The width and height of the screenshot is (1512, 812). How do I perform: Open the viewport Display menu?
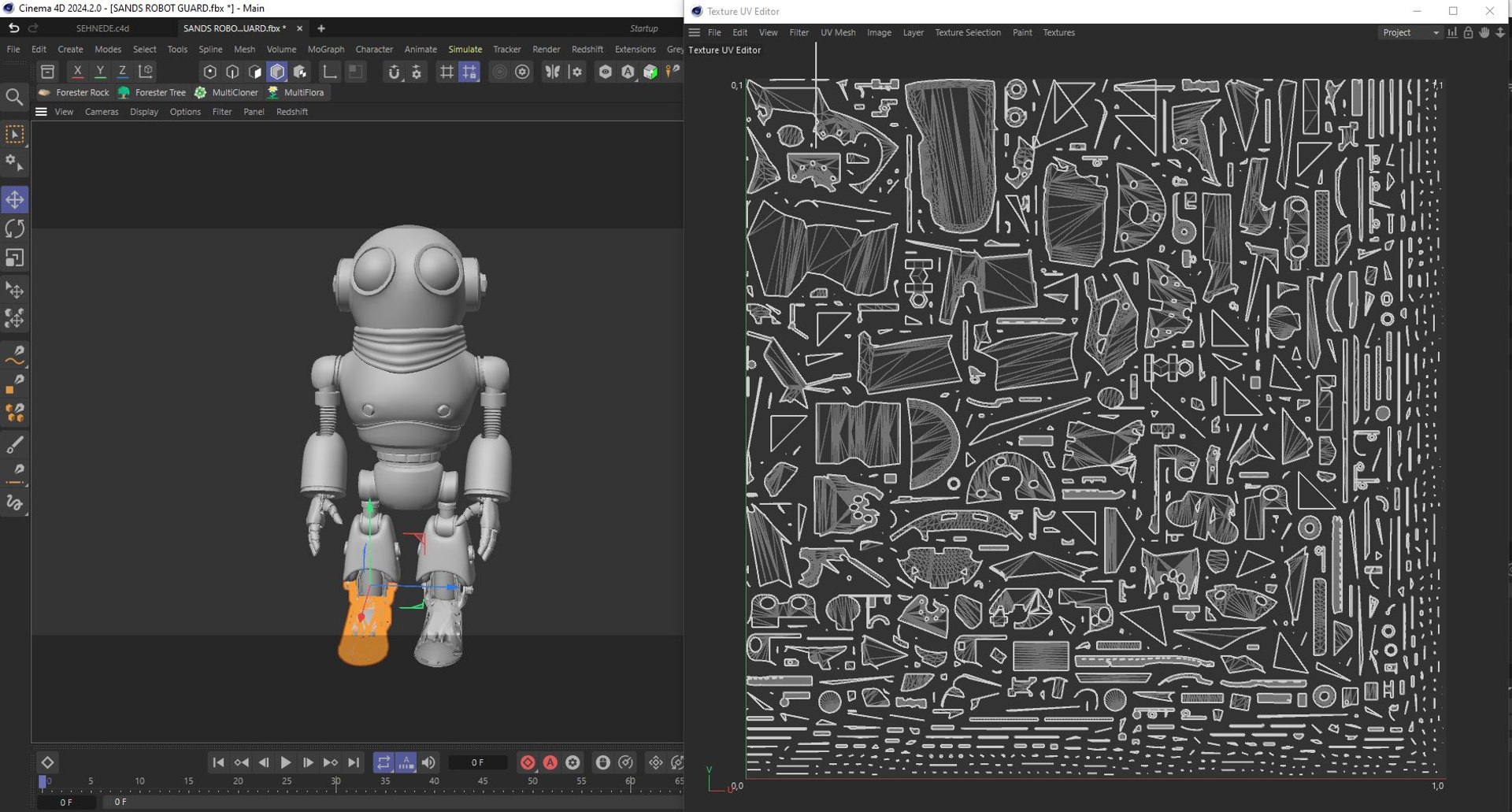click(x=144, y=112)
